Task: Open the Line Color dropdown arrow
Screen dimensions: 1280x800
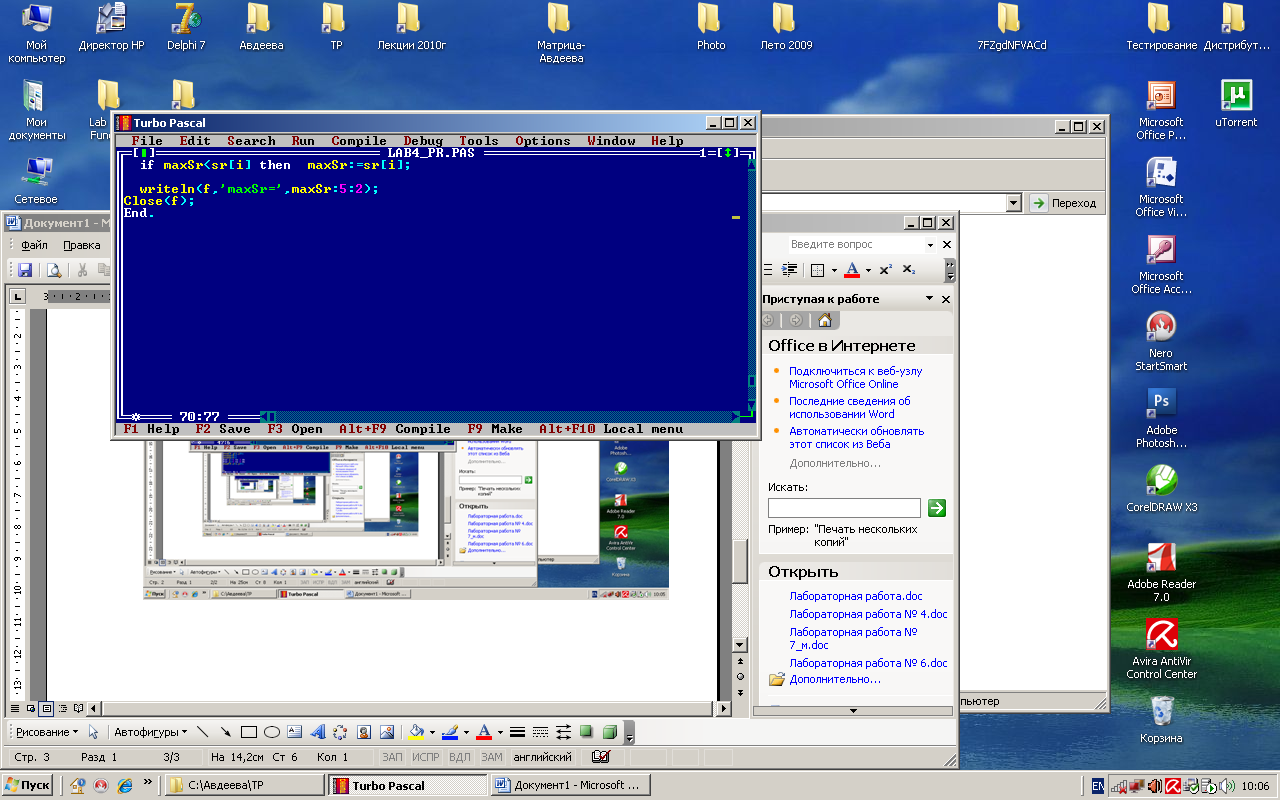Action: (465, 732)
